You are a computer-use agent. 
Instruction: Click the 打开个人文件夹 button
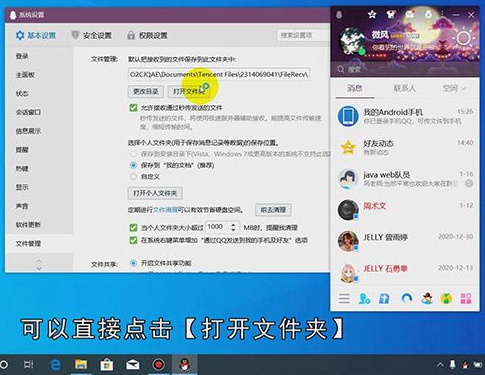tap(155, 193)
